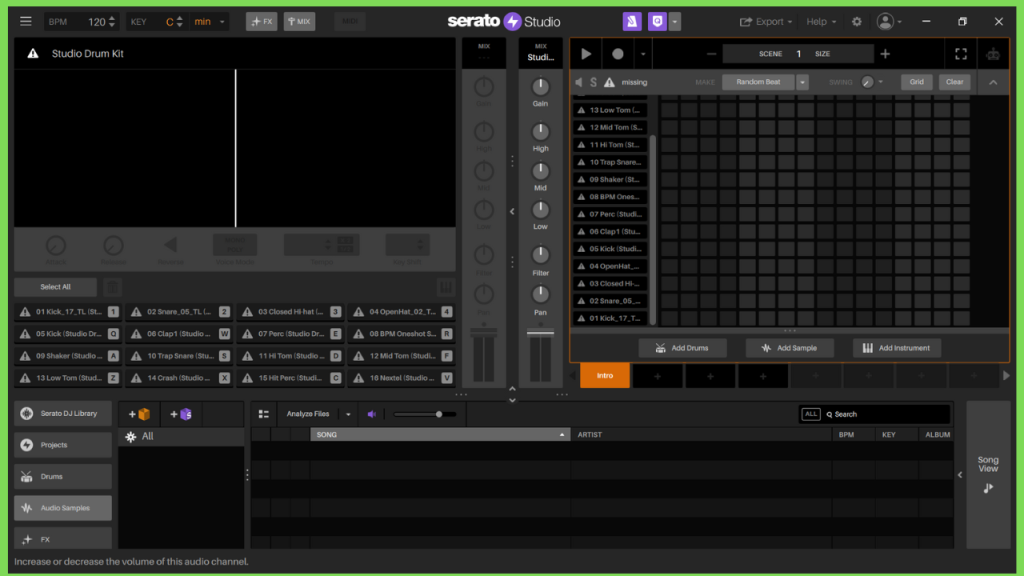Click the piano keys icon above pads

445,287
